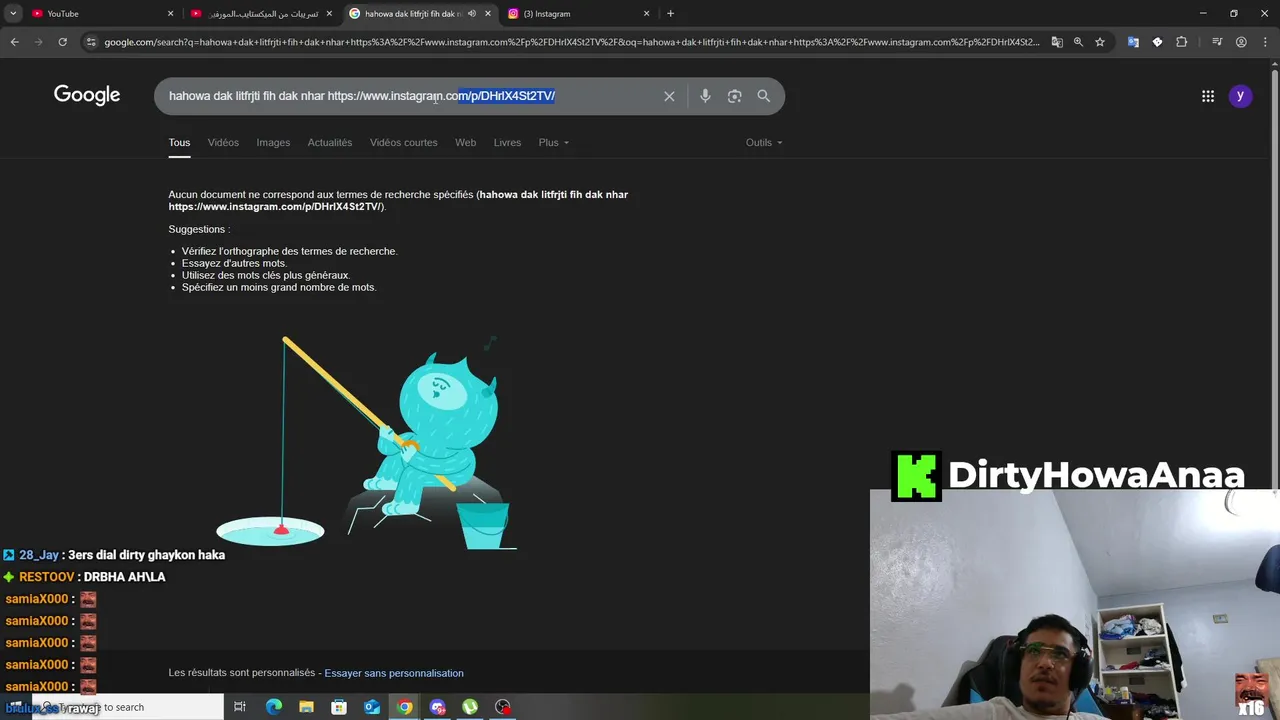Go back with the browser back arrow
Image resolution: width=1280 pixels, height=720 pixels.
tap(14, 42)
